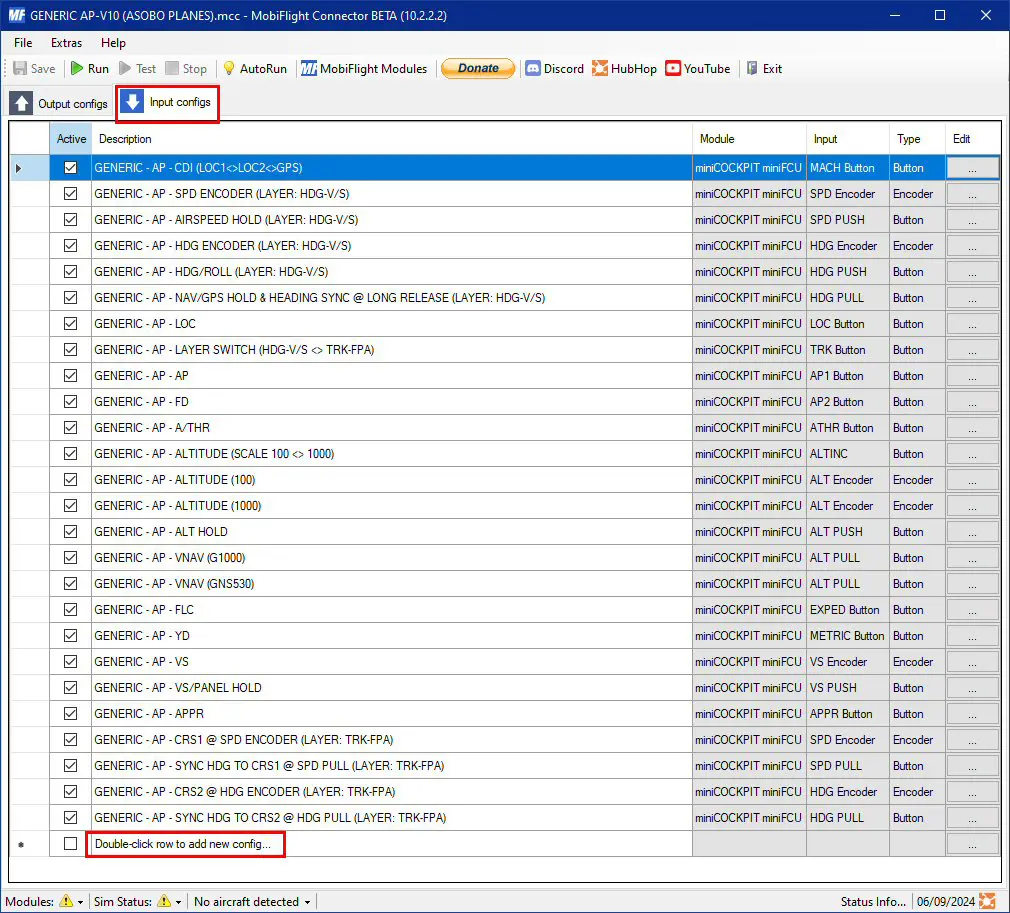Viewport: 1010px width, 913px height.
Task: Click the row selector arrow for CDI row
Action: coord(19,168)
